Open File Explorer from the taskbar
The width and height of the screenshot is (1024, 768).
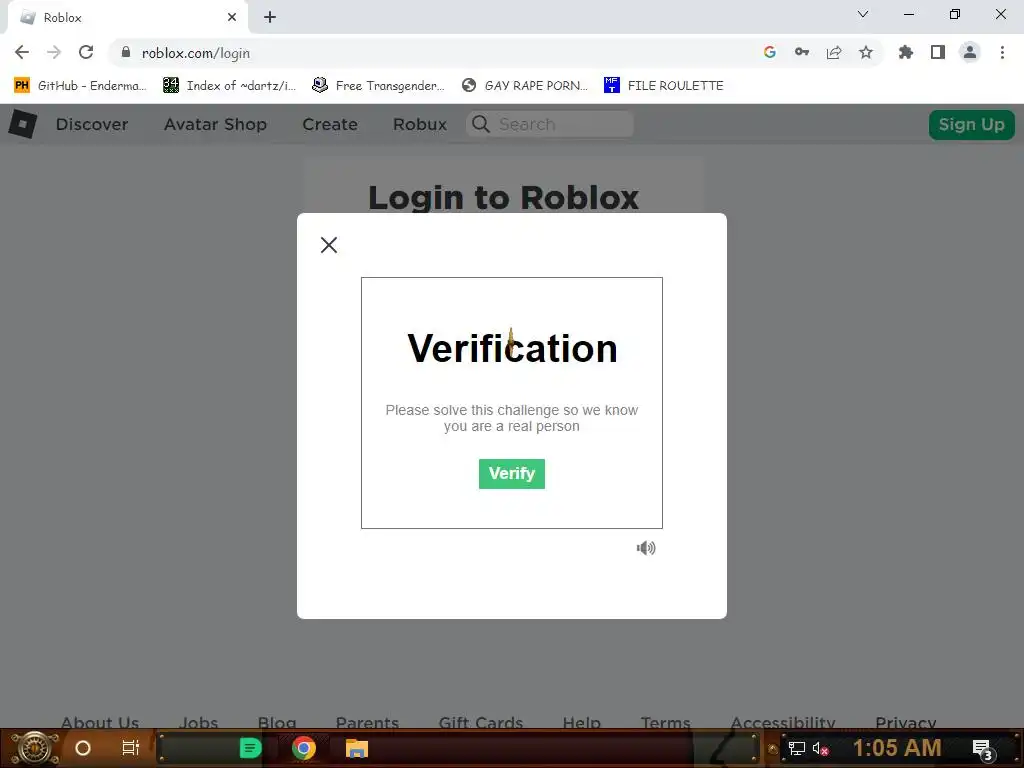click(357, 748)
